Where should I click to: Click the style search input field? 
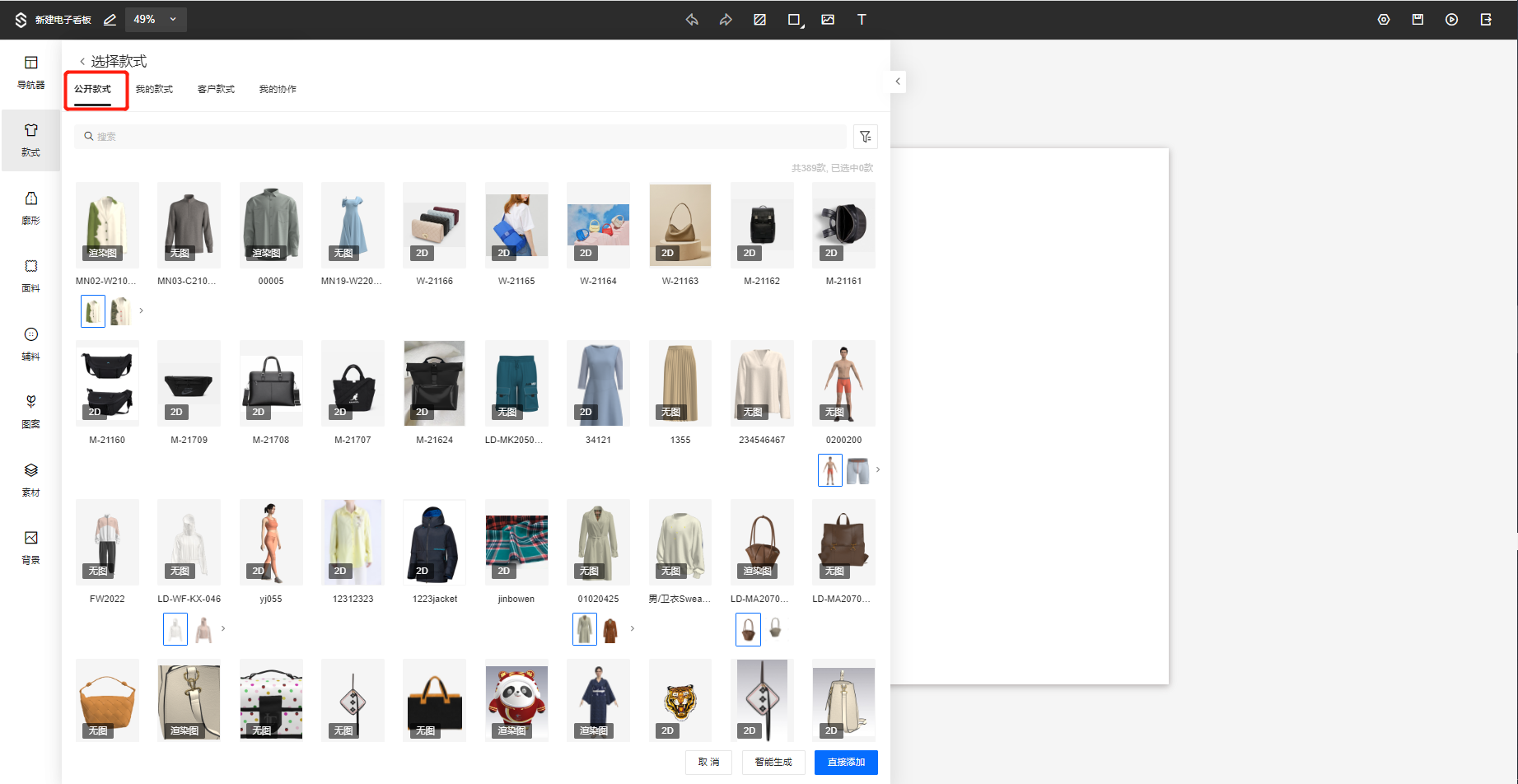[461, 137]
